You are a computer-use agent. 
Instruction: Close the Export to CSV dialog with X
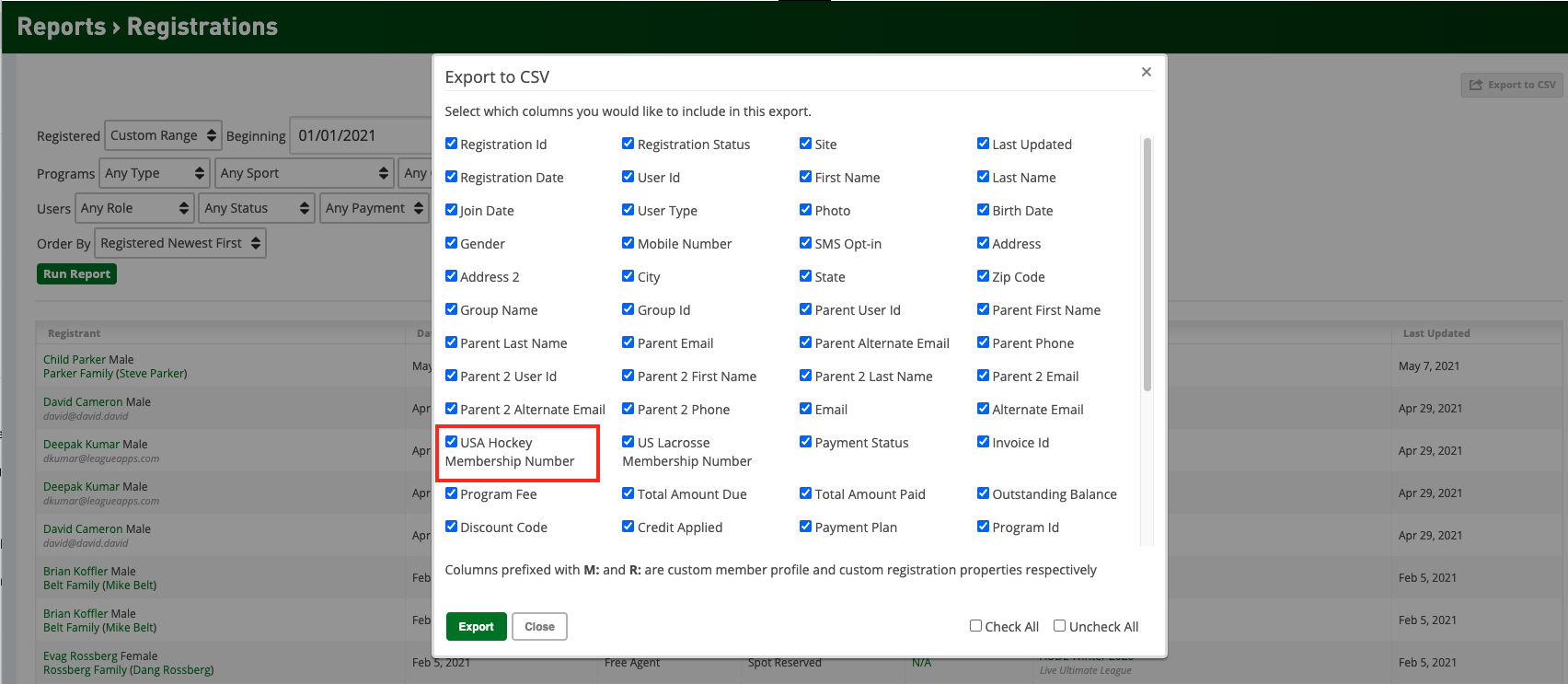tap(1146, 72)
